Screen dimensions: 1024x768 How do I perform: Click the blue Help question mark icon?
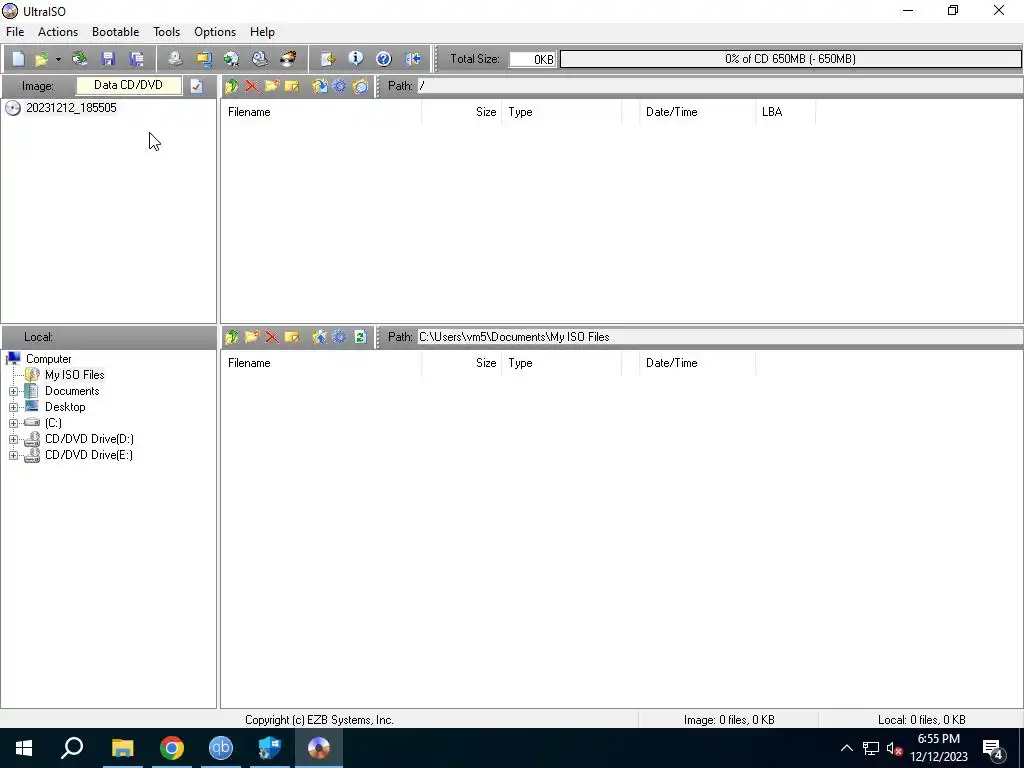[384, 59]
